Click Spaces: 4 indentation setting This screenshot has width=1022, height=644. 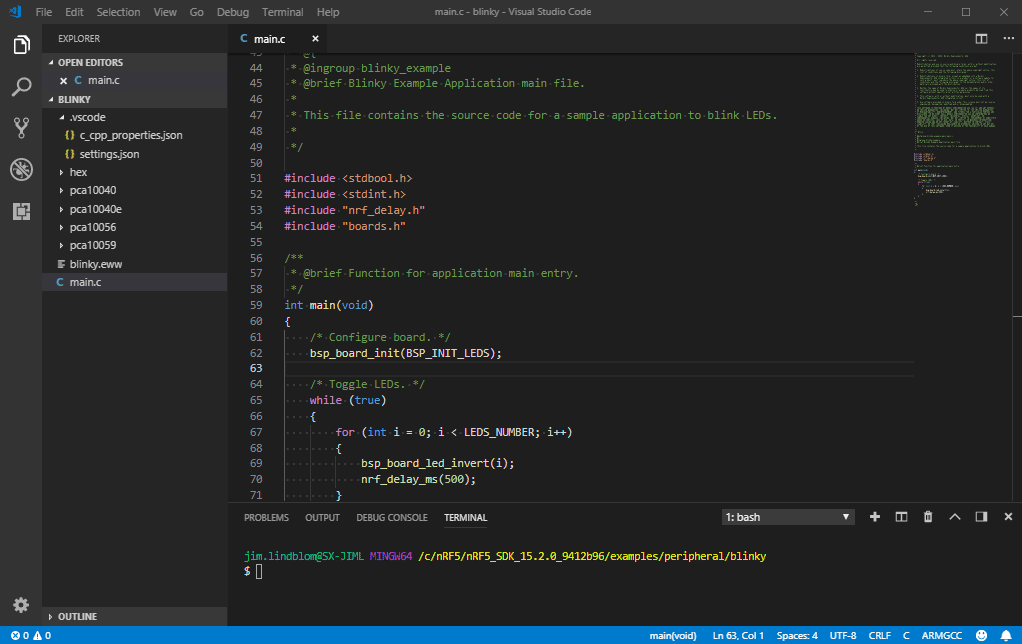pyautogui.click(x=796, y=636)
